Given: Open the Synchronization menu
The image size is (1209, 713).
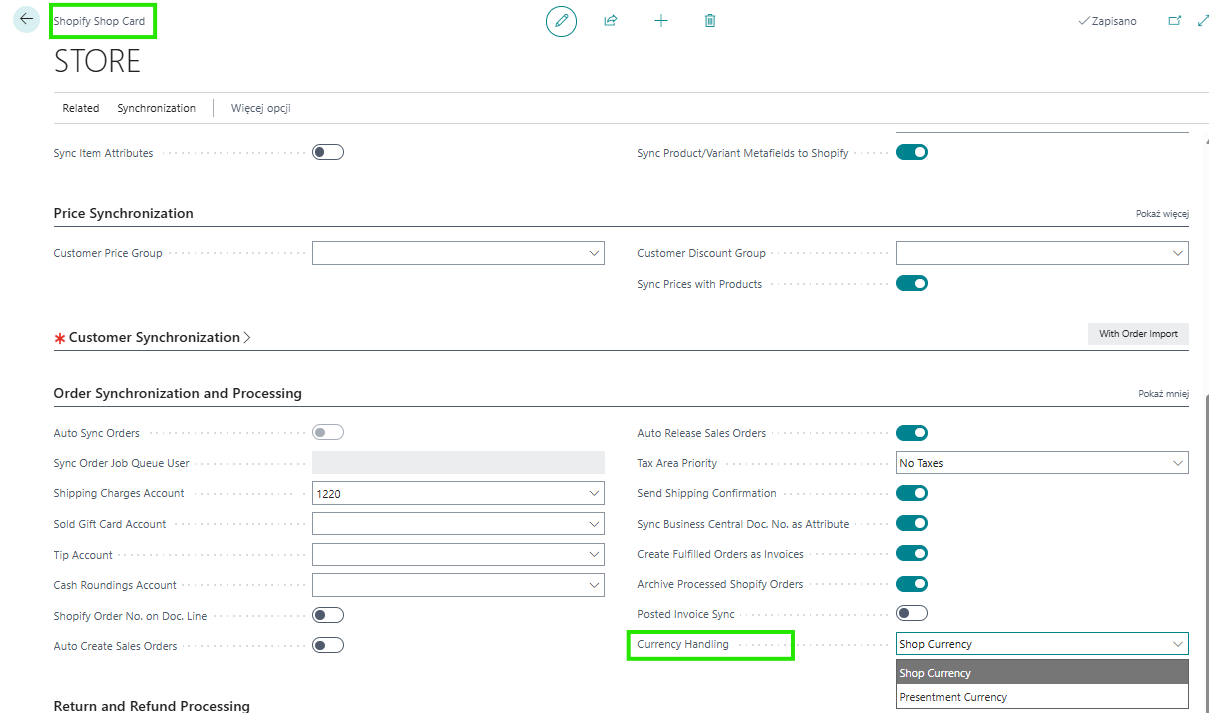Looking at the screenshot, I should click(157, 108).
